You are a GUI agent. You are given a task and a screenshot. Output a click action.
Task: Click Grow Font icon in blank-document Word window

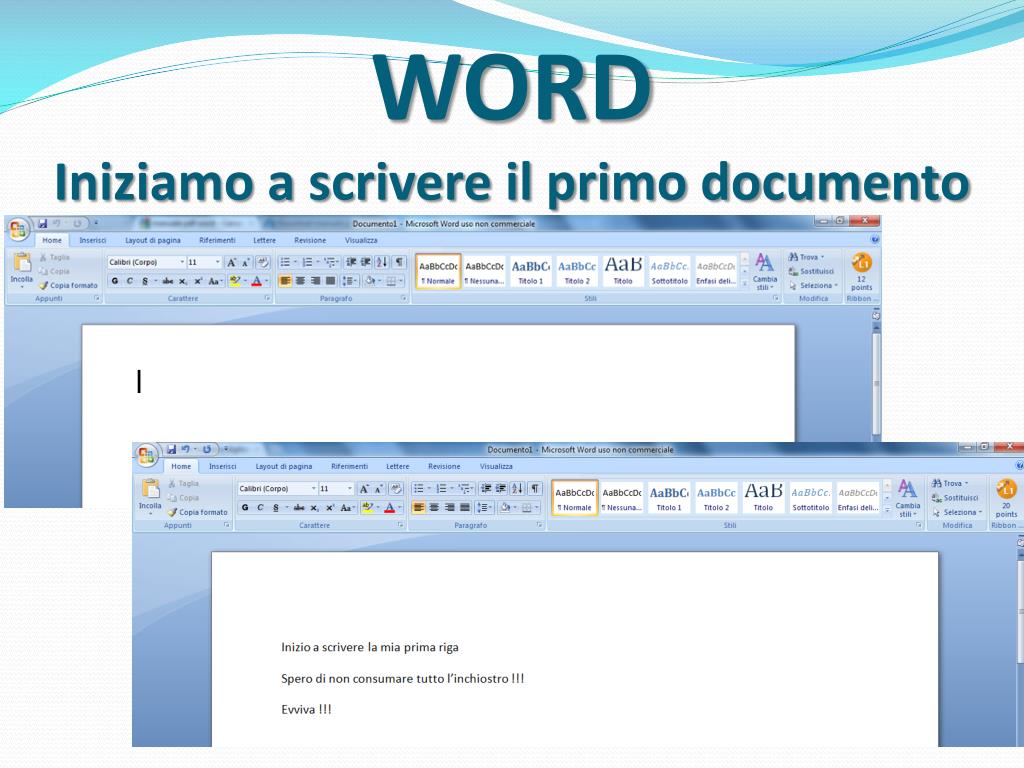coord(231,263)
